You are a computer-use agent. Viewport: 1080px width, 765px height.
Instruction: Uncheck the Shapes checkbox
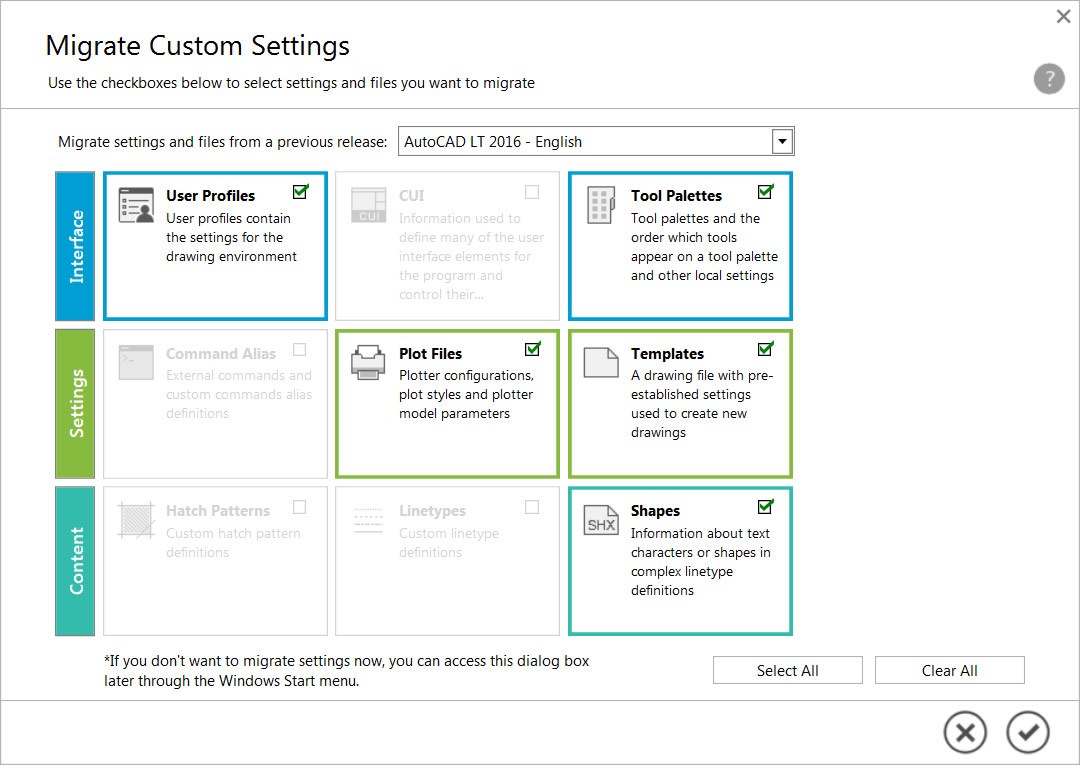tap(765, 507)
